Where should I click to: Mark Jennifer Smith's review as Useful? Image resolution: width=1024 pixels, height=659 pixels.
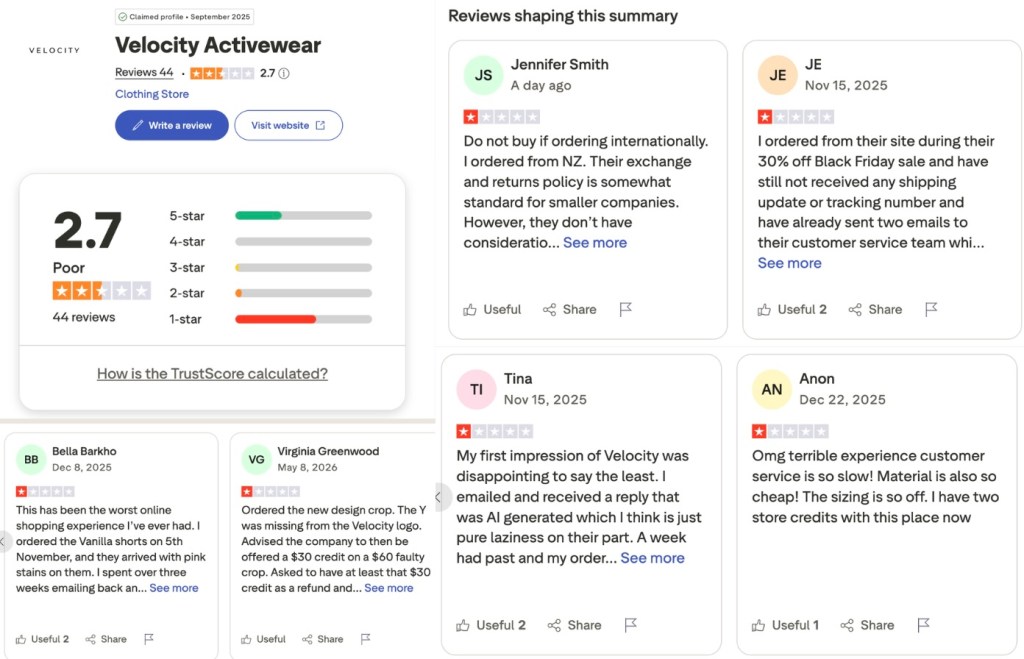point(492,310)
